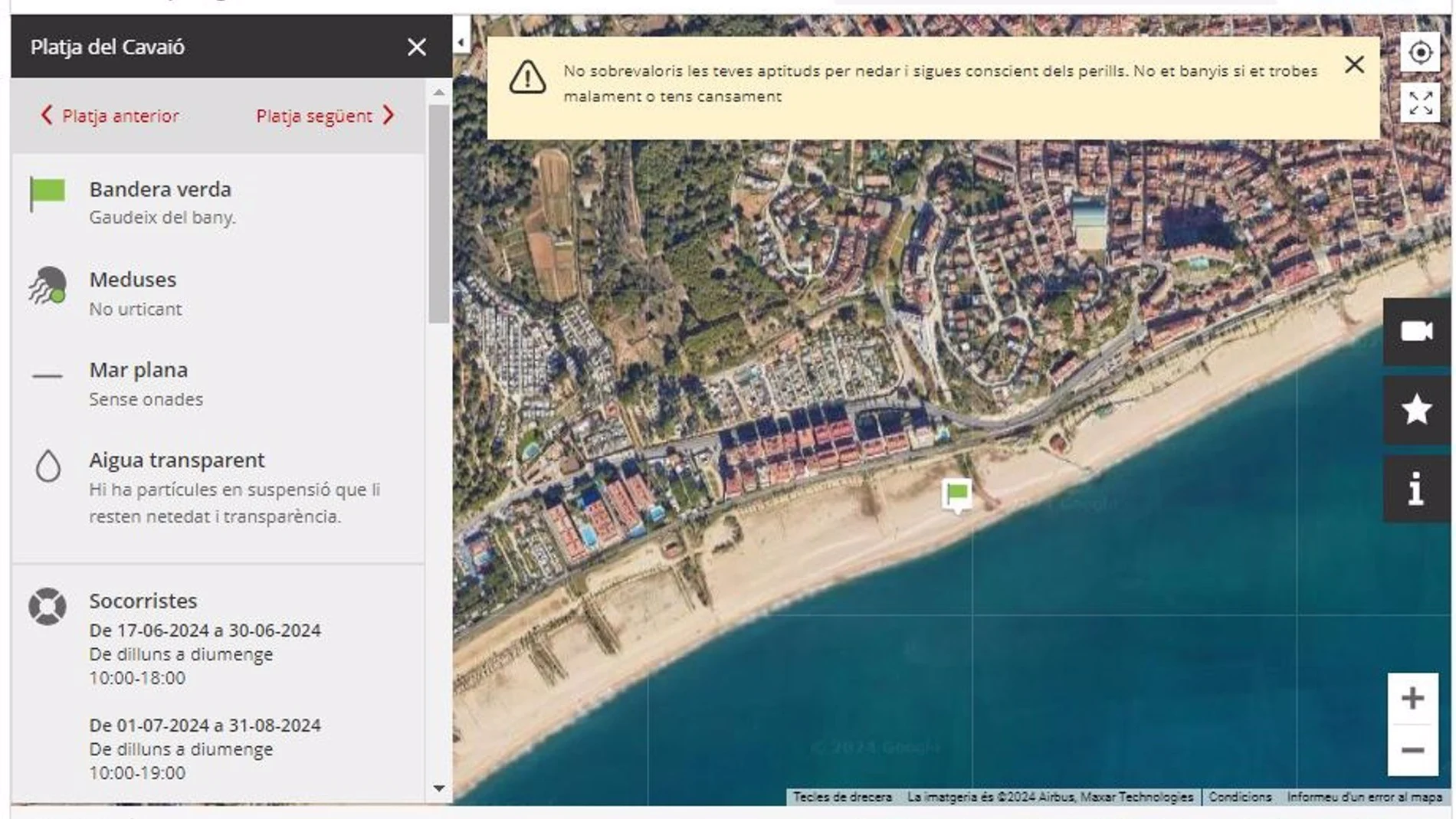Click the Airbus, Maxar imagery attribution text
The width and height of the screenshot is (1456, 819).
coord(1050,797)
